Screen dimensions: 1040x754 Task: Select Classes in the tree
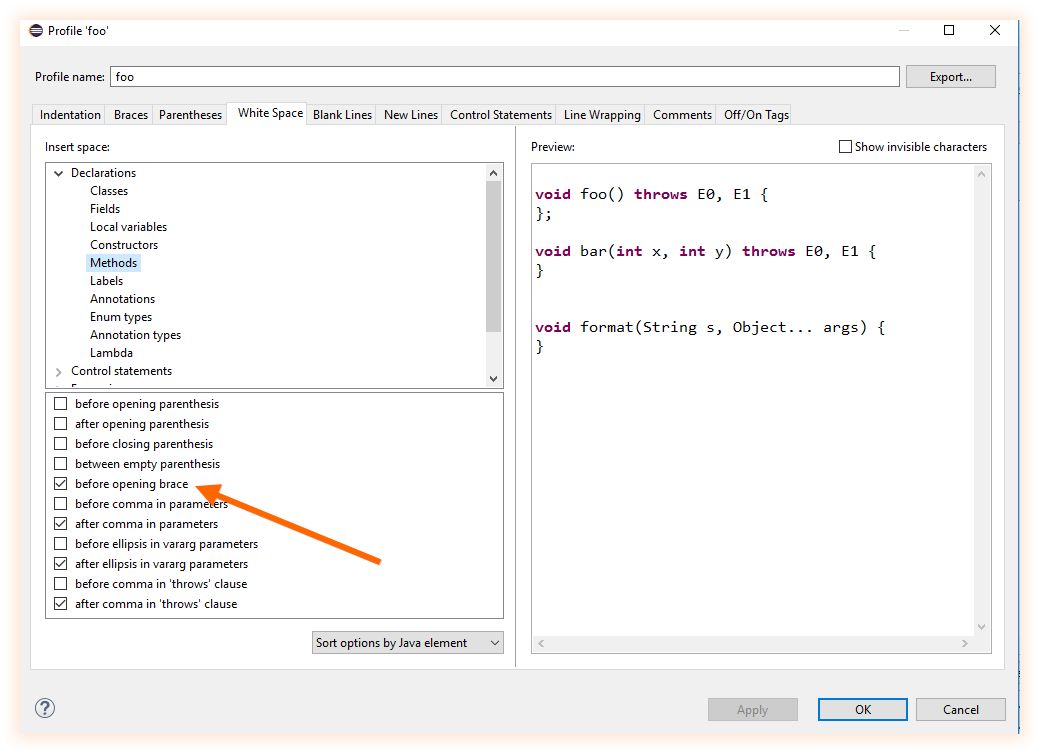tap(109, 191)
